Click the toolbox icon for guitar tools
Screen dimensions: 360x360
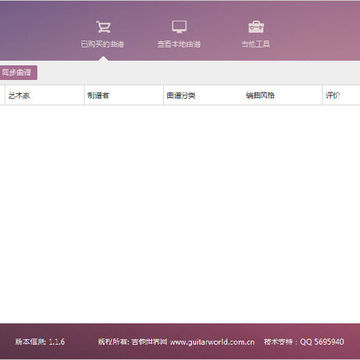[x=256, y=27]
